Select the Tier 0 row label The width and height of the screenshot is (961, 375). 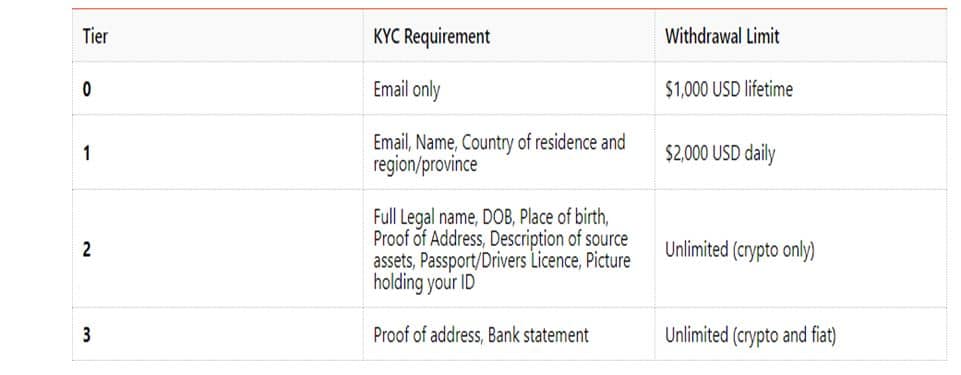tap(86, 89)
